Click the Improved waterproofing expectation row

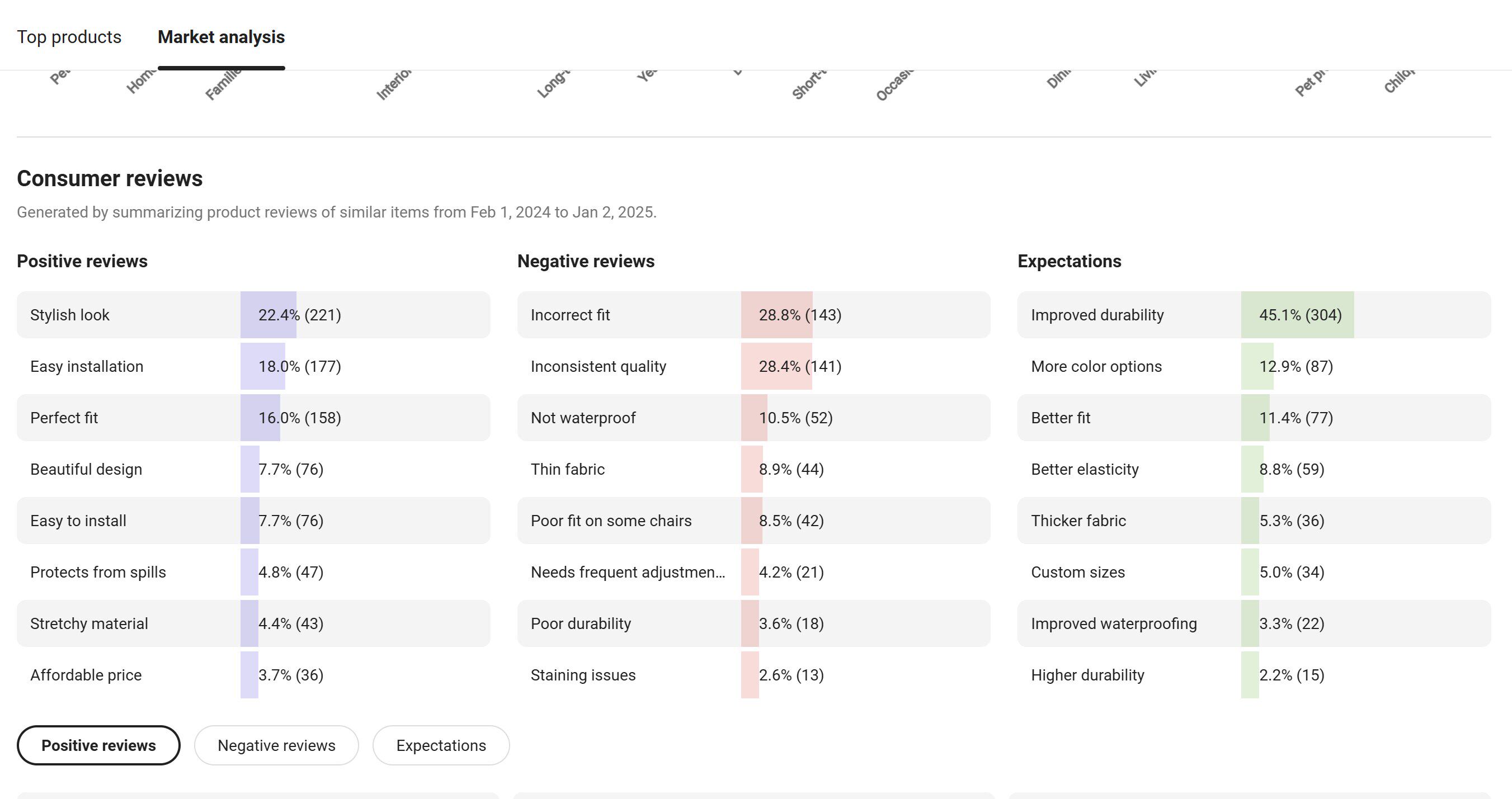pyautogui.click(x=1254, y=623)
